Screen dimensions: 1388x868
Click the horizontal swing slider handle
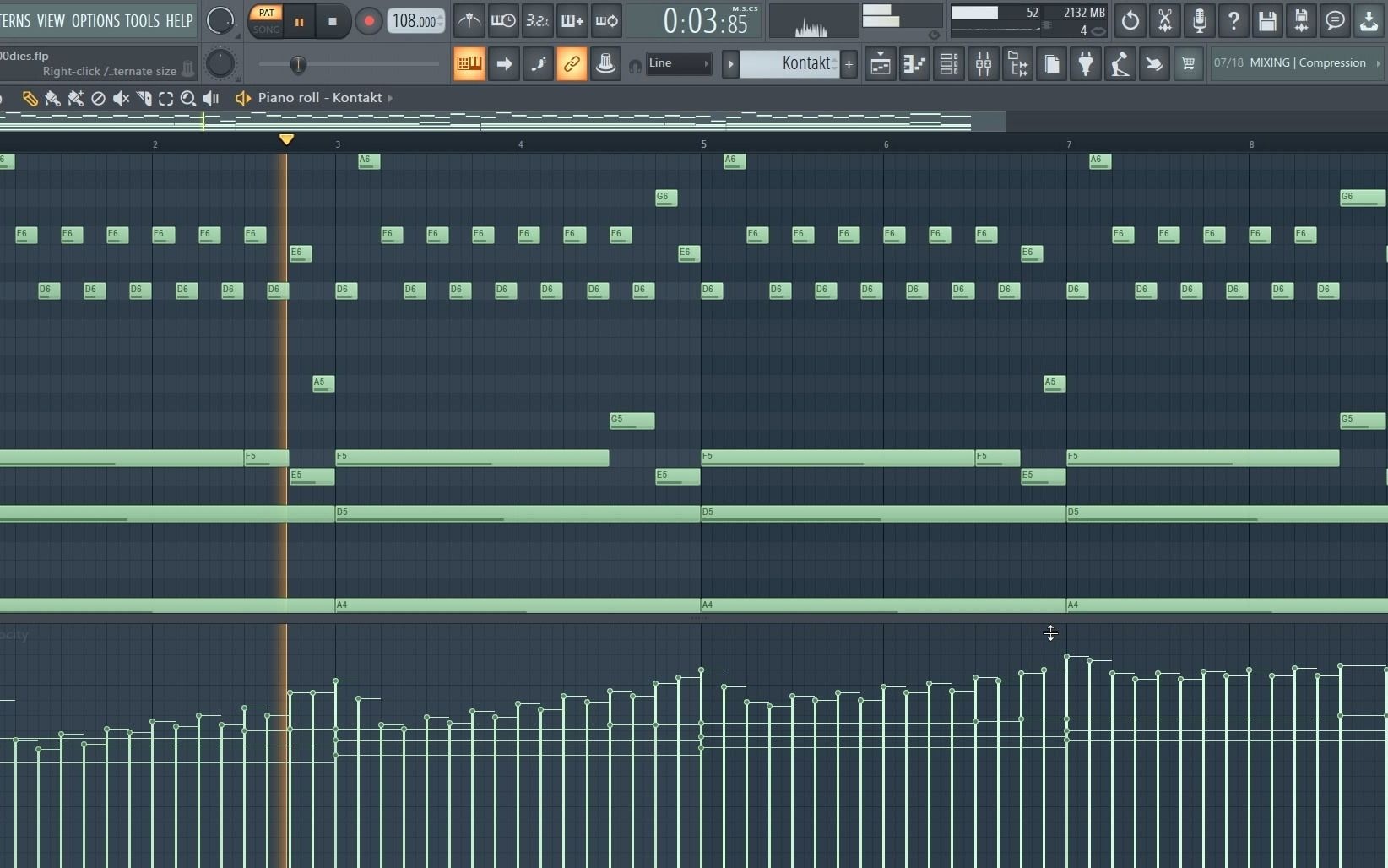[x=298, y=64]
